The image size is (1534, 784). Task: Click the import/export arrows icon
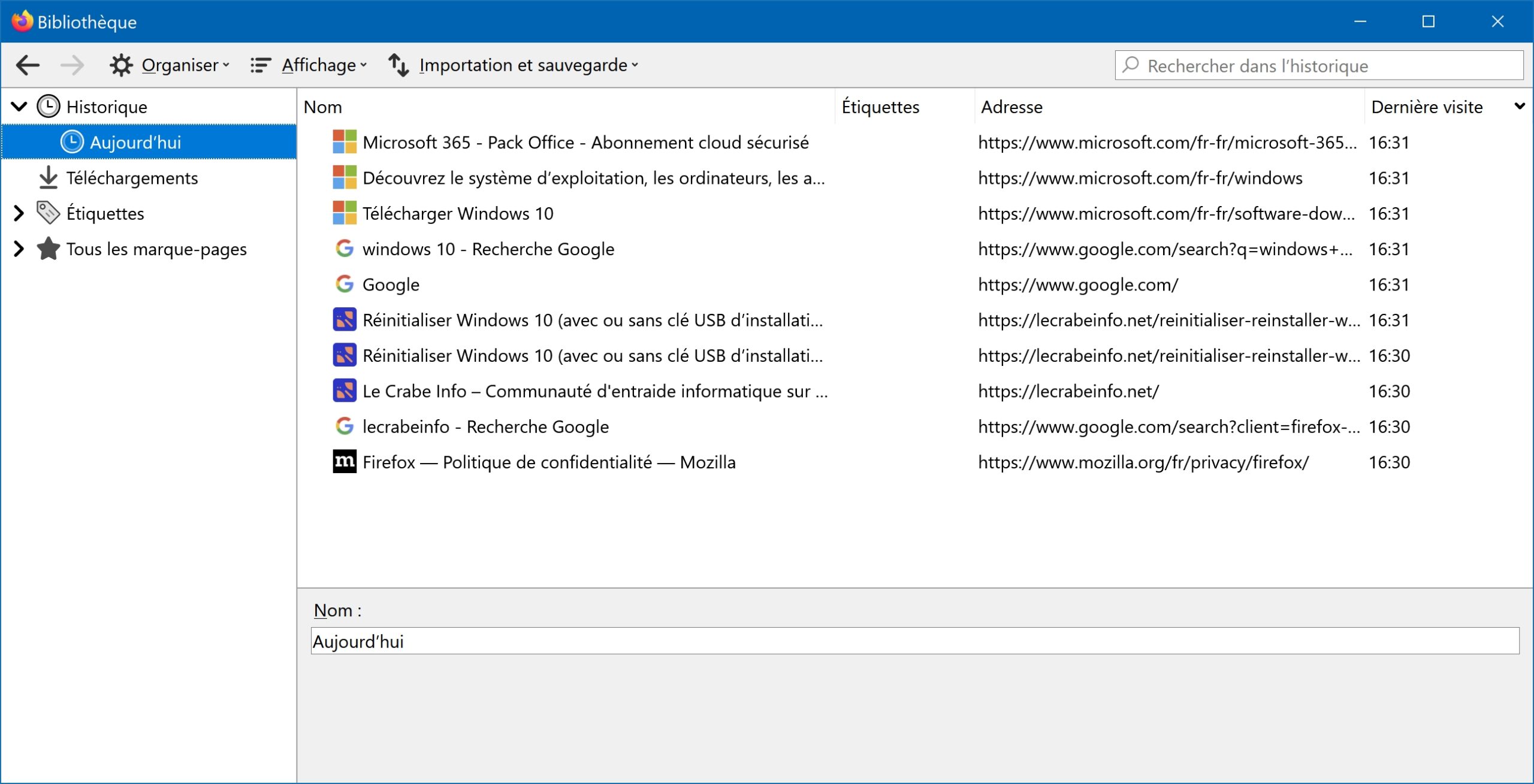[x=398, y=65]
